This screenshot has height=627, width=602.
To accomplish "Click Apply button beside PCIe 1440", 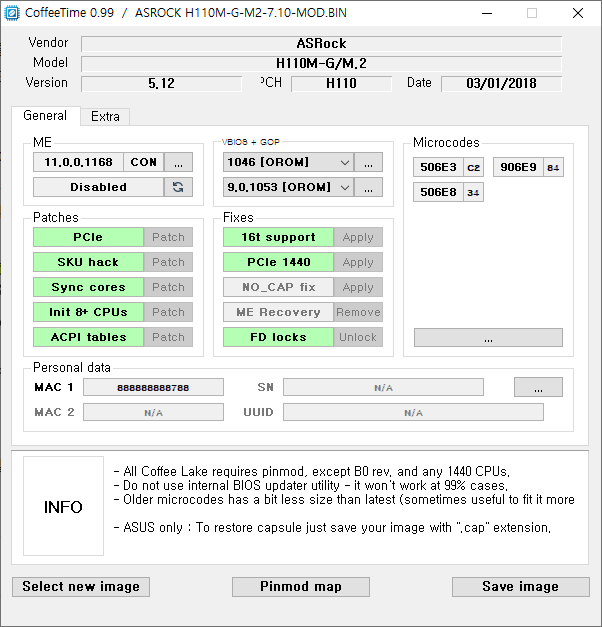I will (358, 262).
